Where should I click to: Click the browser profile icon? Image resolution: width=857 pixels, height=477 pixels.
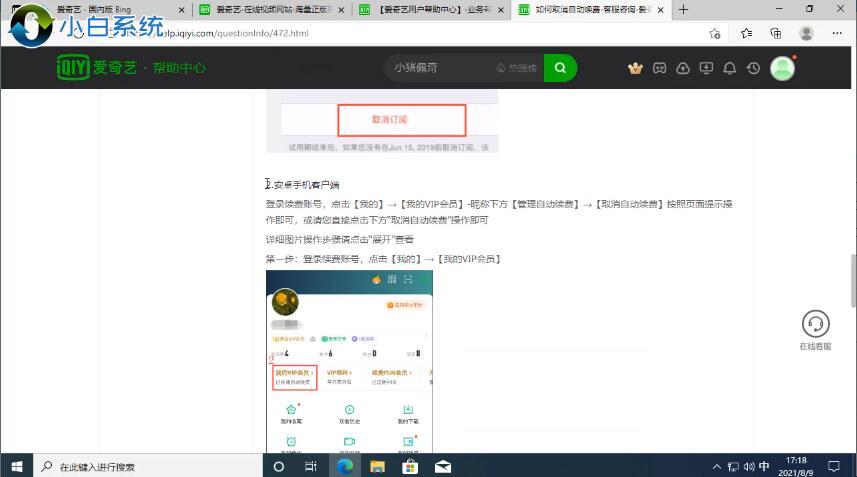click(x=806, y=33)
